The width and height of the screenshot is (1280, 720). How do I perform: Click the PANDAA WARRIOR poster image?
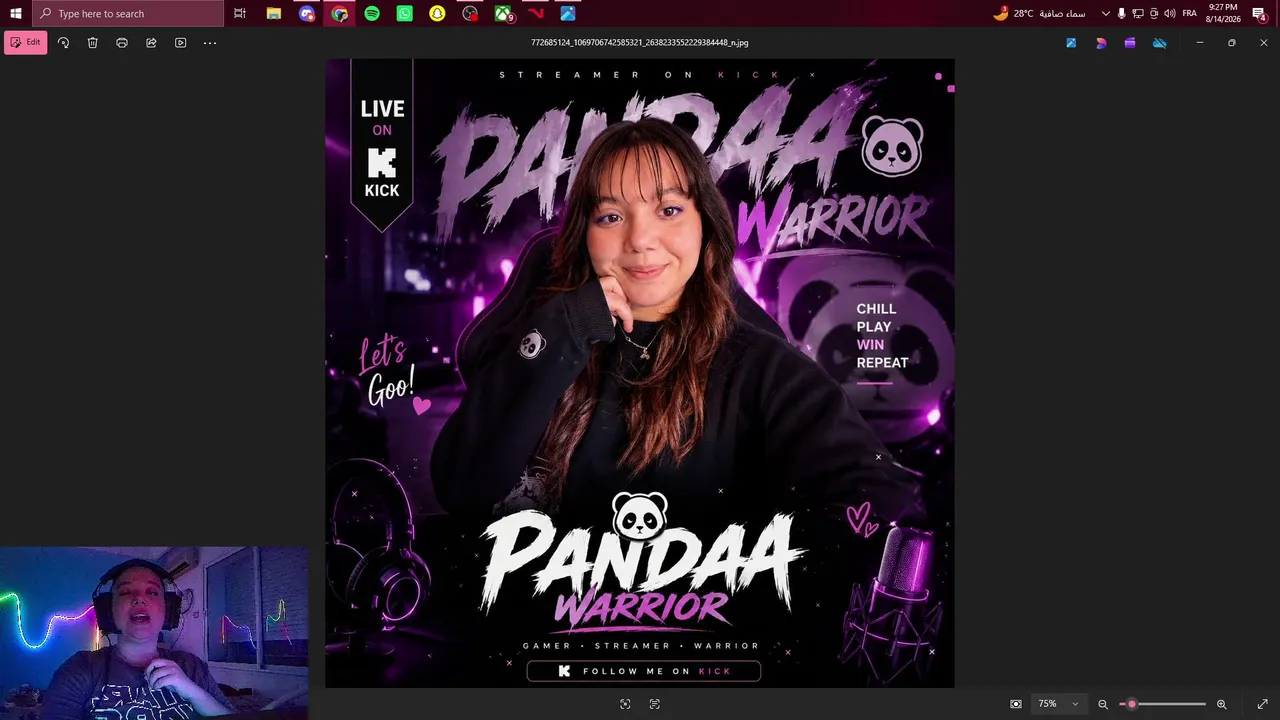click(x=640, y=373)
